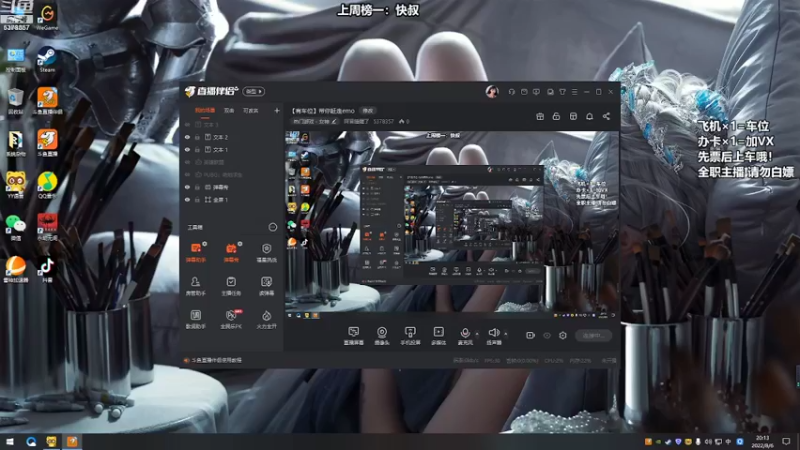Add the camera (摄像头) source
The image size is (800, 450).
382,336
